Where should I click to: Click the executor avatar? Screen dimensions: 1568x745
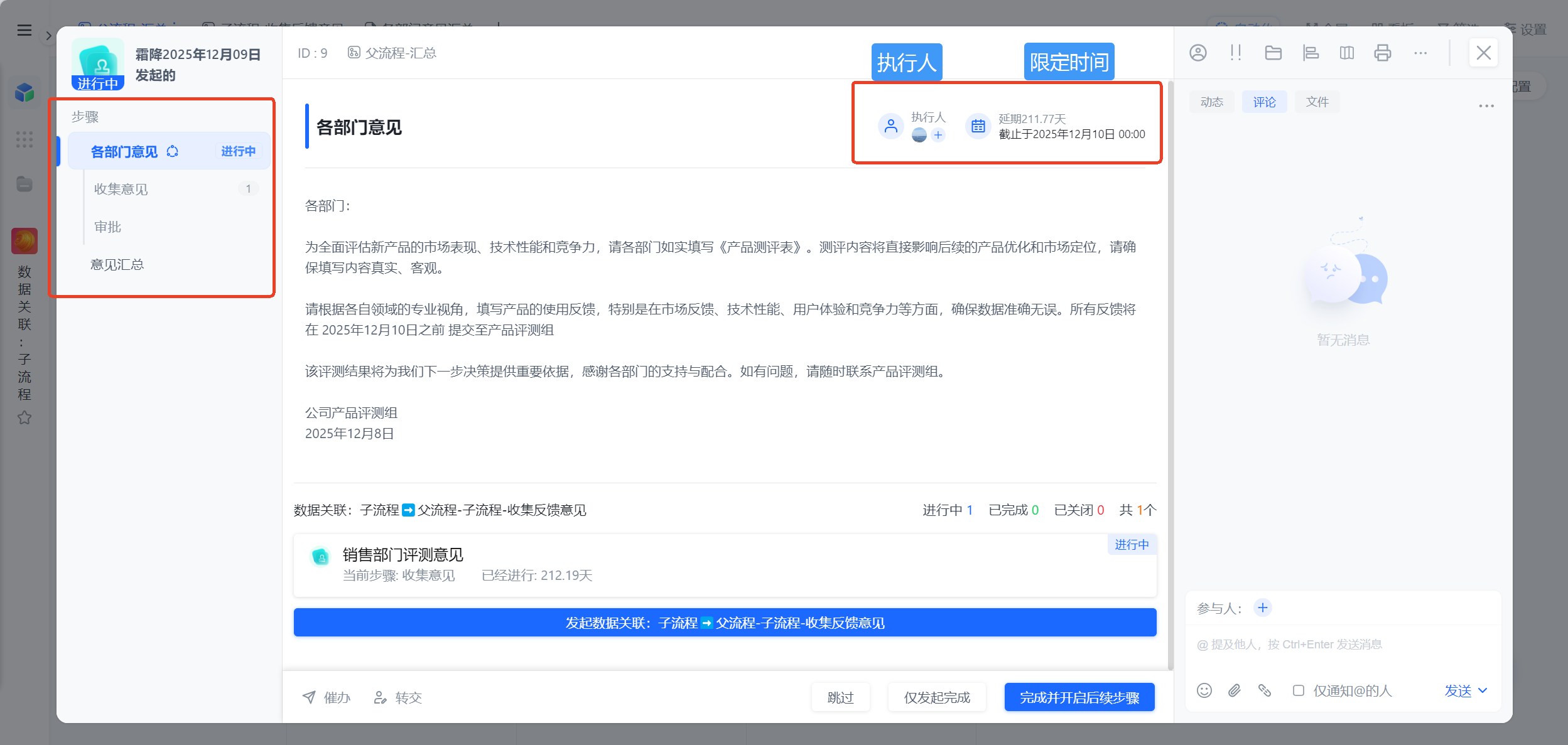pos(919,135)
